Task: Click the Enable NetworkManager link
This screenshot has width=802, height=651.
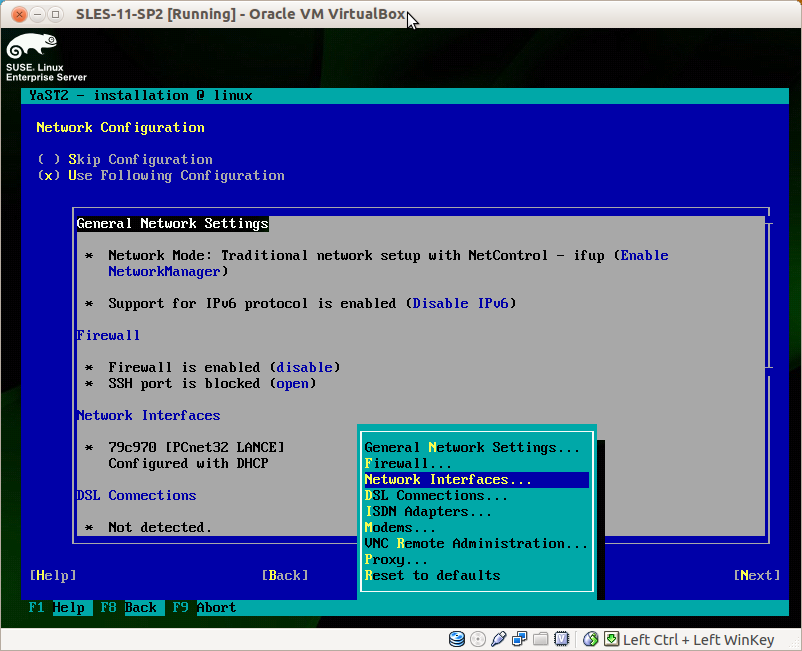Action: 644,255
